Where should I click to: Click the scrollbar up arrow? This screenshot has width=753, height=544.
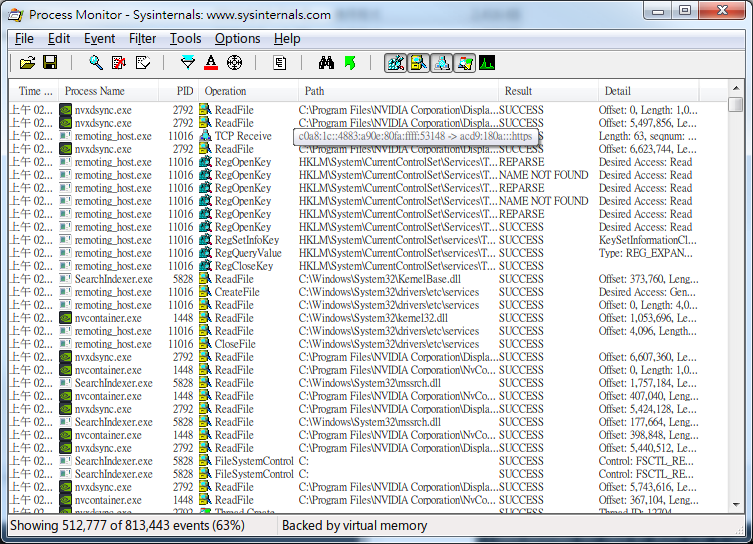tap(736, 88)
